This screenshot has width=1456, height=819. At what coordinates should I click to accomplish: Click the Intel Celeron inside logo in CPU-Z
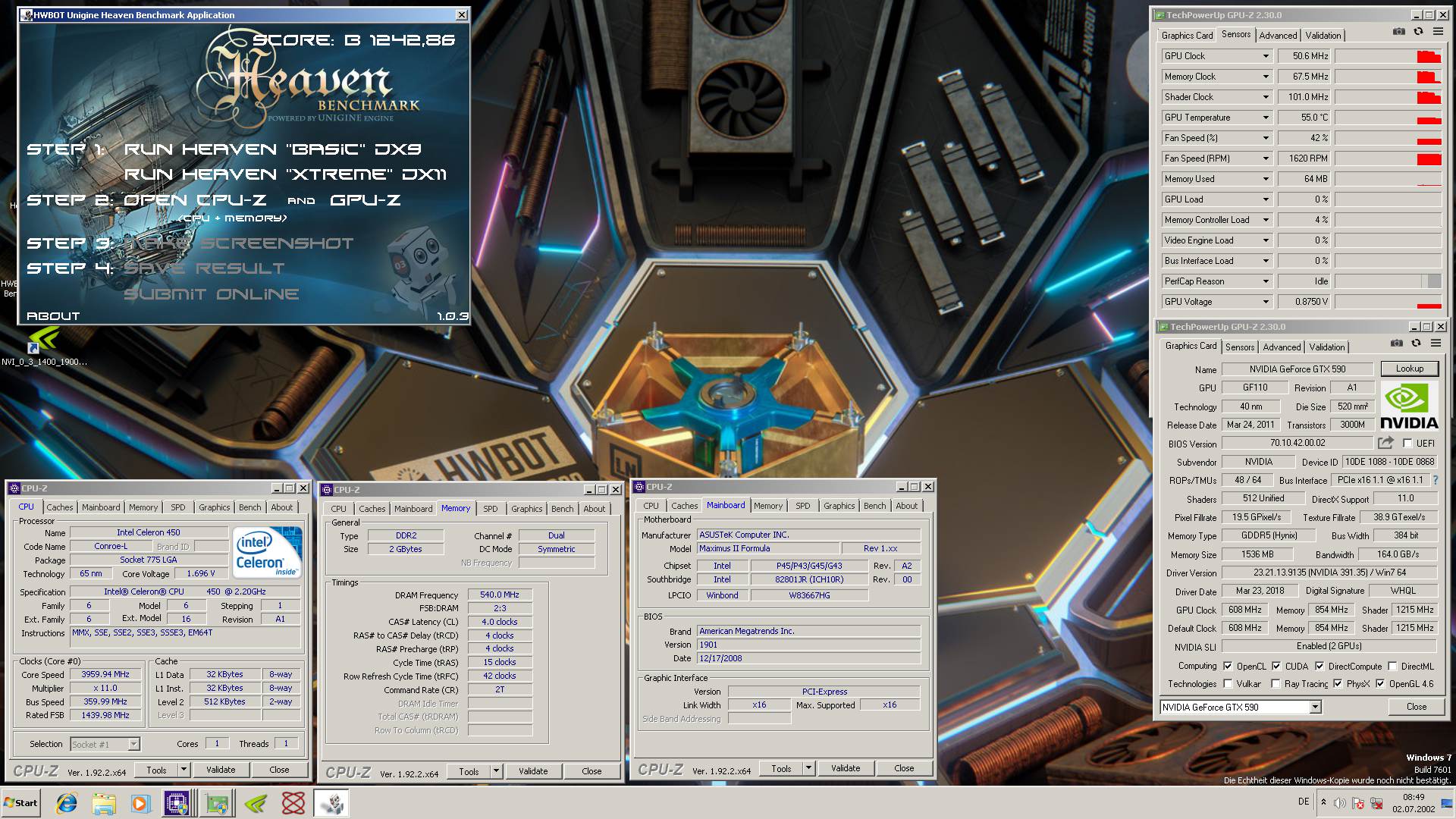point(267,552)
